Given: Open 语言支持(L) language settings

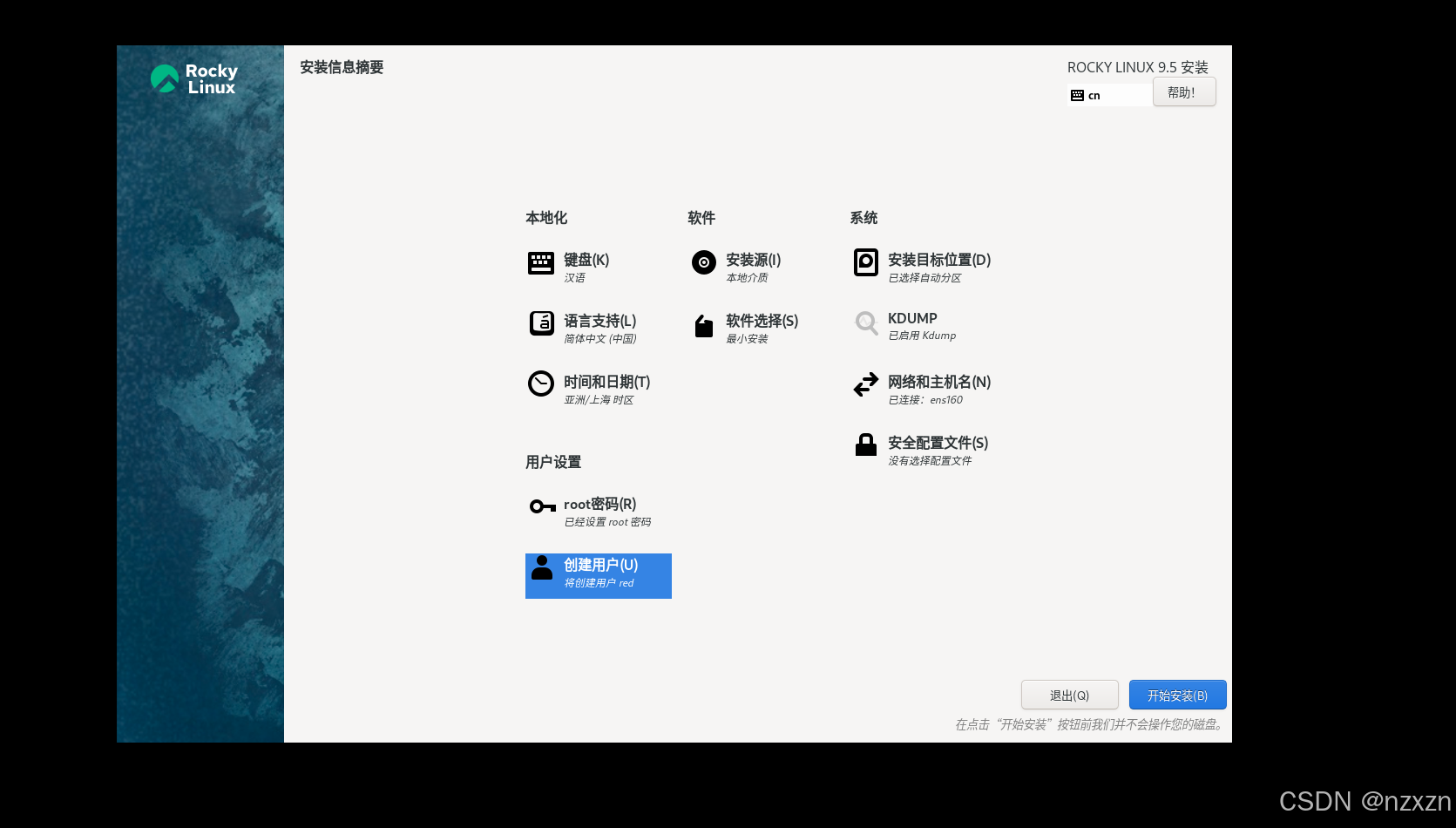Looking at the screenshot, I should [599, 321].
